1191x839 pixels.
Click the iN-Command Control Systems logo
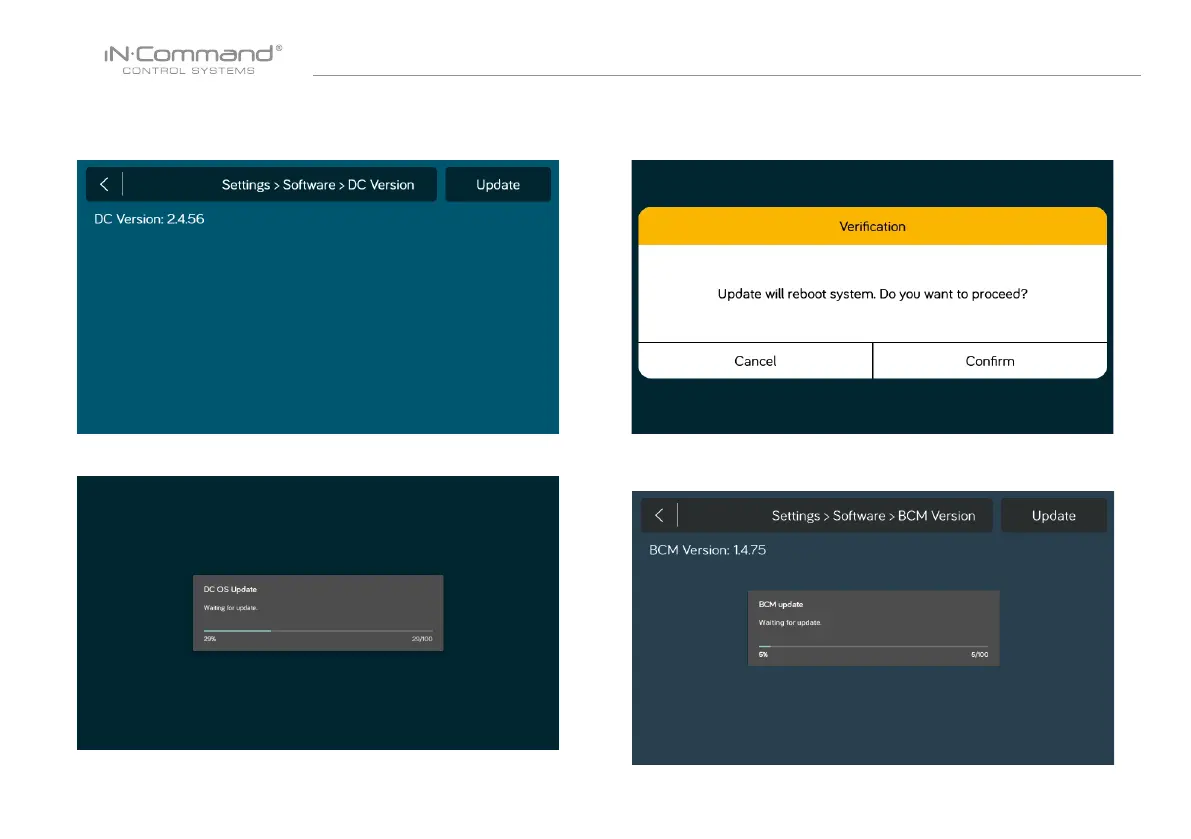point(193,59)
